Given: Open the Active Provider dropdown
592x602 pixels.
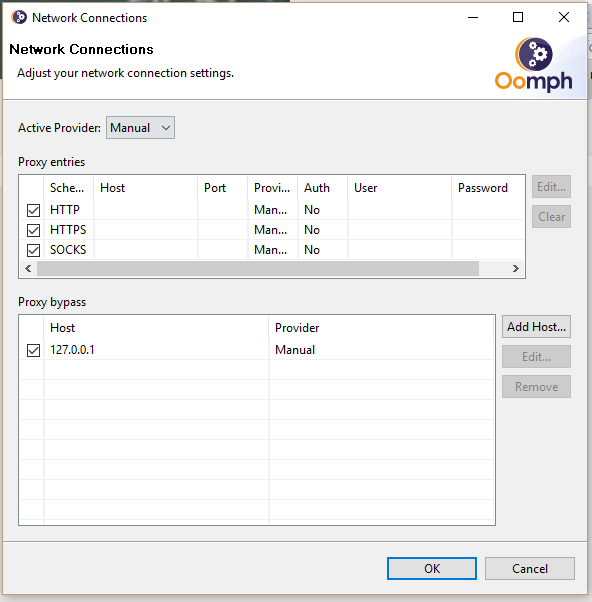Looking at the screenshot, I should click(140, 128).
